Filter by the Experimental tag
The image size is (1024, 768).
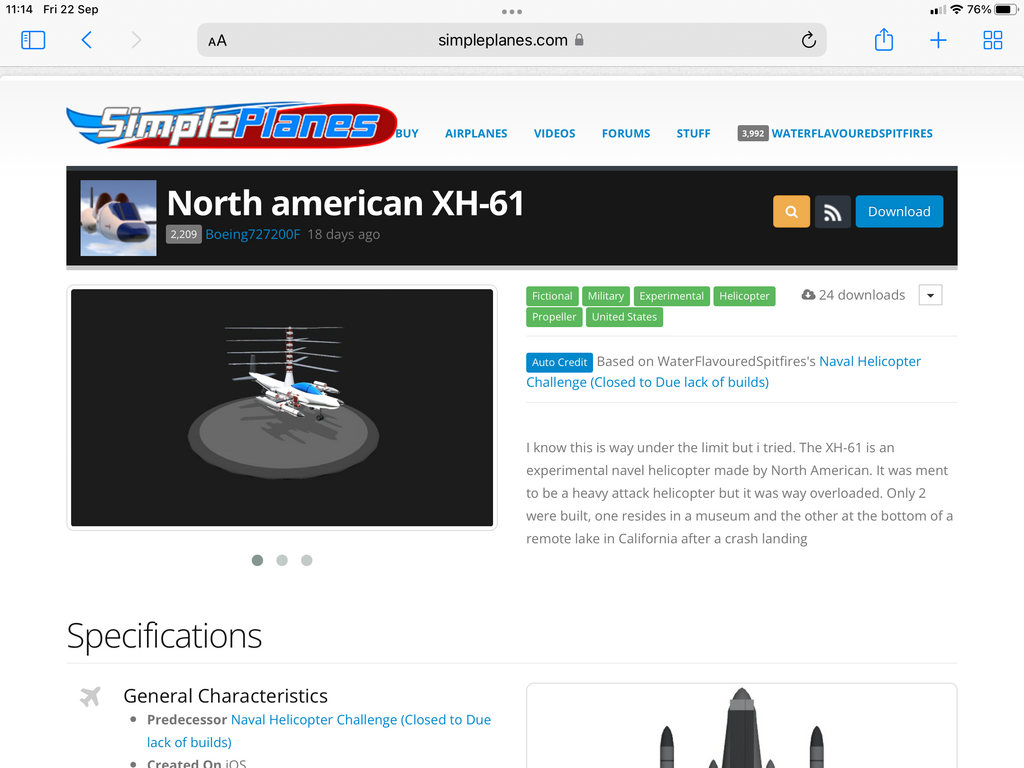click(x=671, y=296)
